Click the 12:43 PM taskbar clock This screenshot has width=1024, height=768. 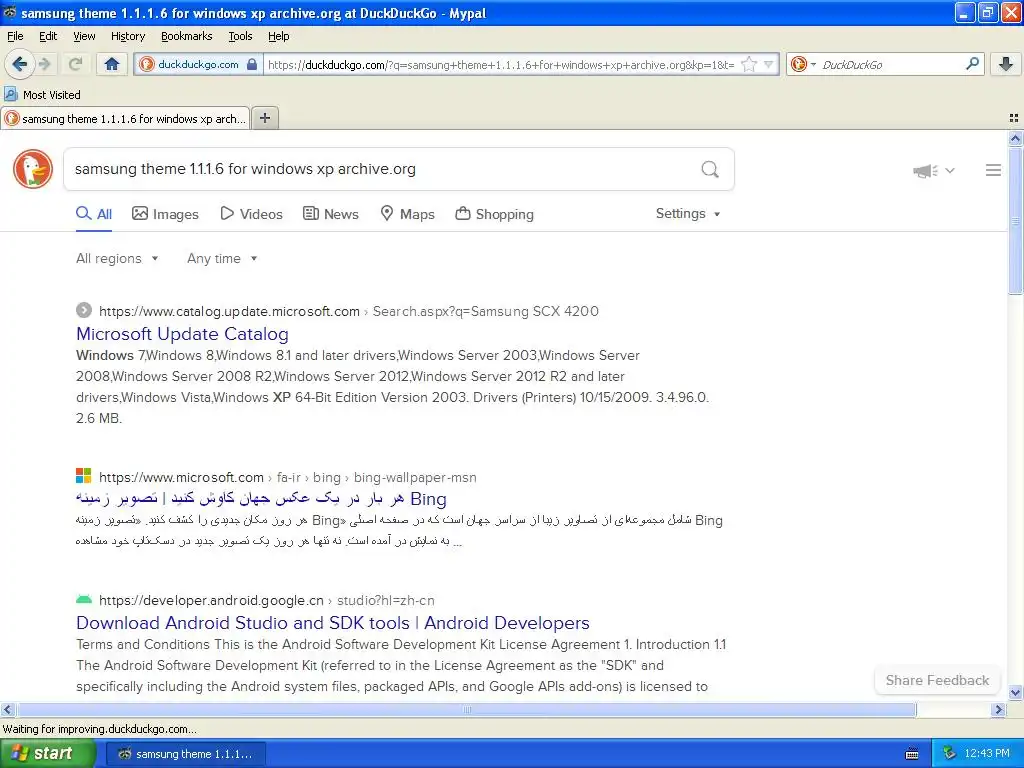[987, 754]
